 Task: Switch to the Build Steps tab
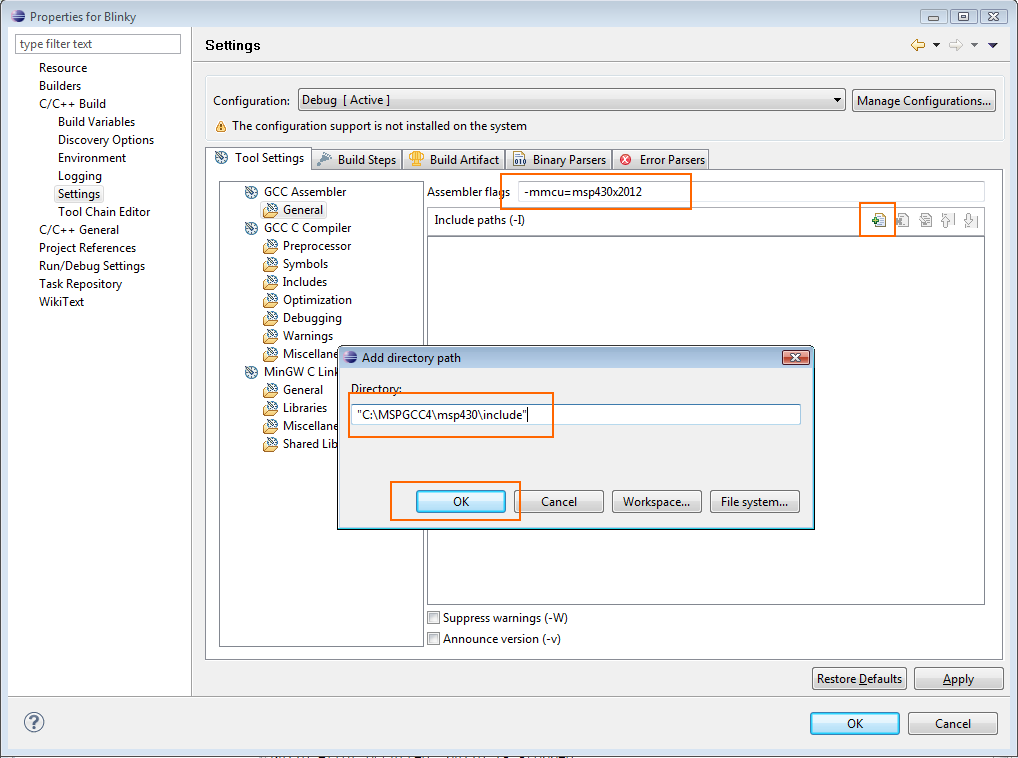click(x=357, y=159)
